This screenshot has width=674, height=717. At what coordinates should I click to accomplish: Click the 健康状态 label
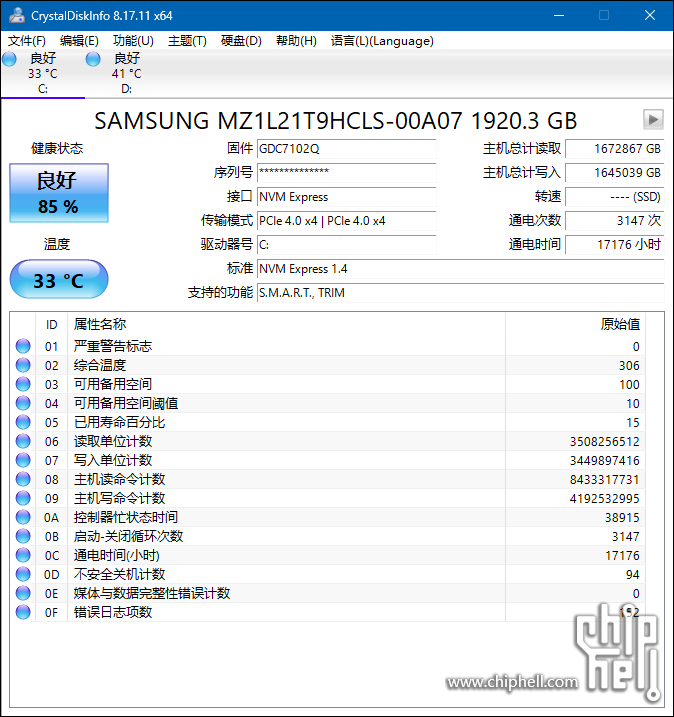[x=57, y=148]
